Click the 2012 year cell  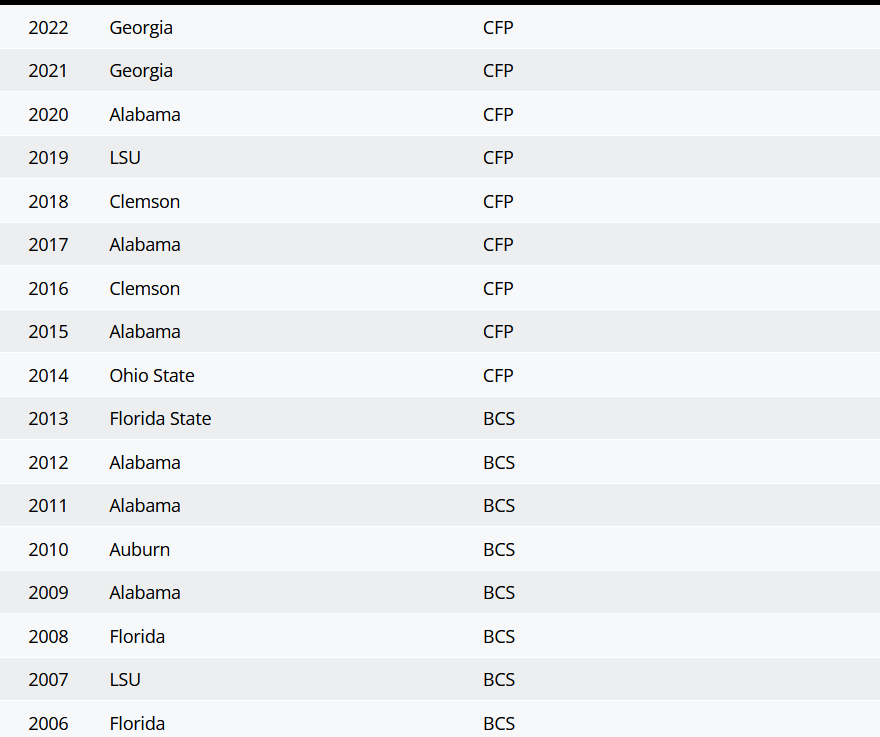tap(48, 463)
